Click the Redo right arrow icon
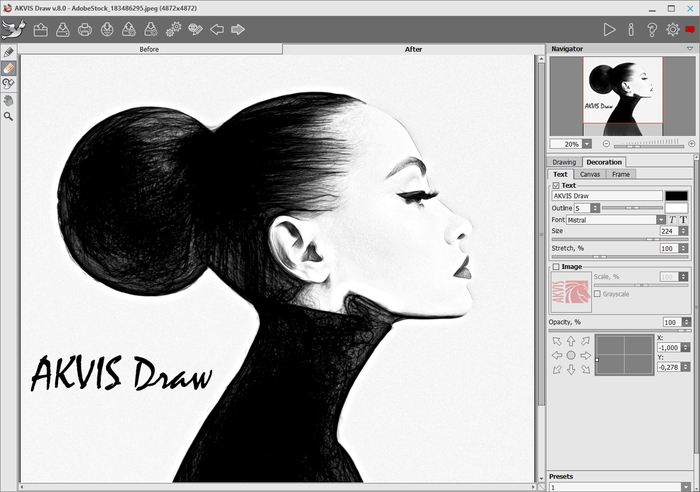The image size is (700, 492). point(238,29)
